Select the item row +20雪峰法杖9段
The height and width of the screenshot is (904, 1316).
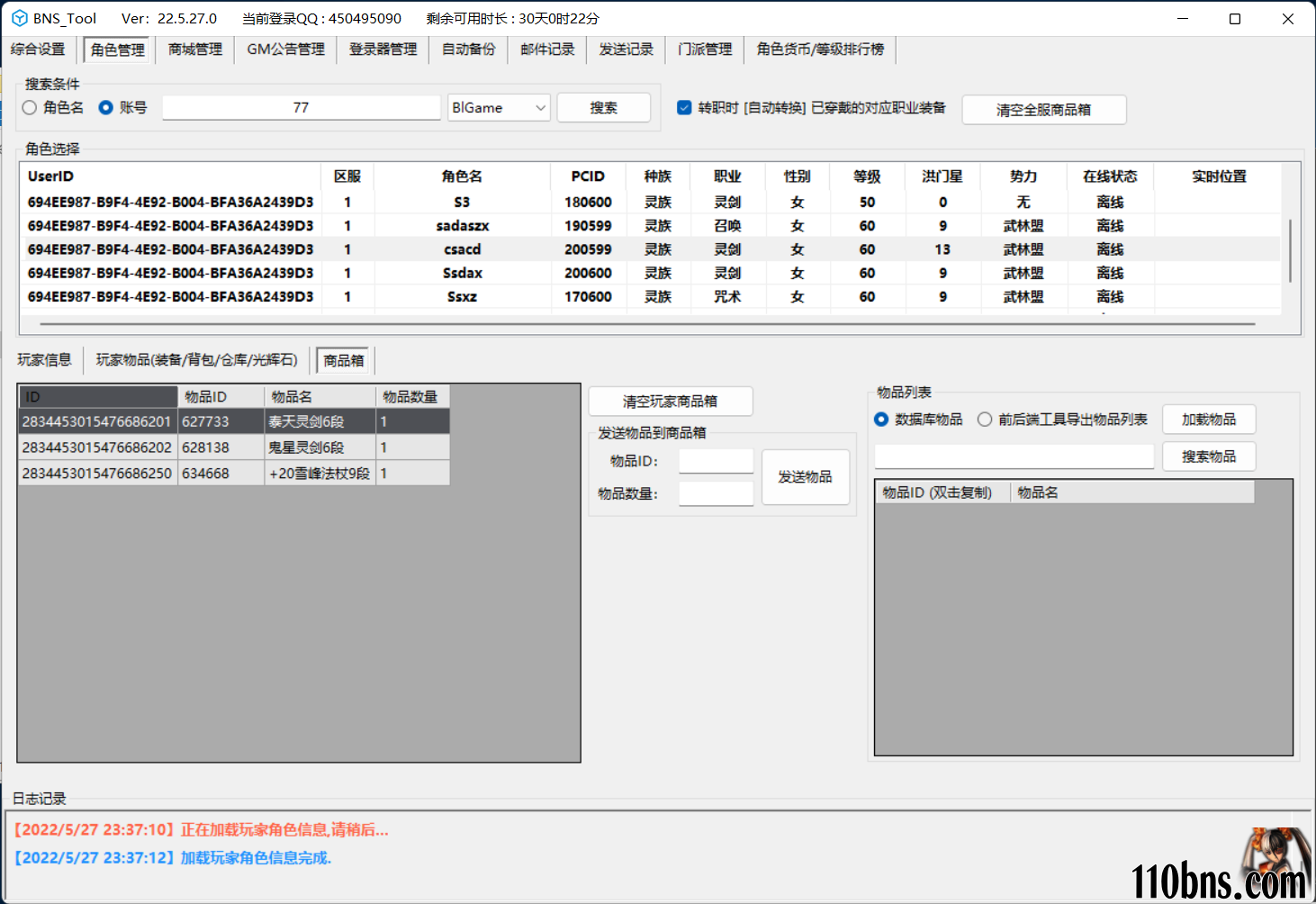coord(234,474)
